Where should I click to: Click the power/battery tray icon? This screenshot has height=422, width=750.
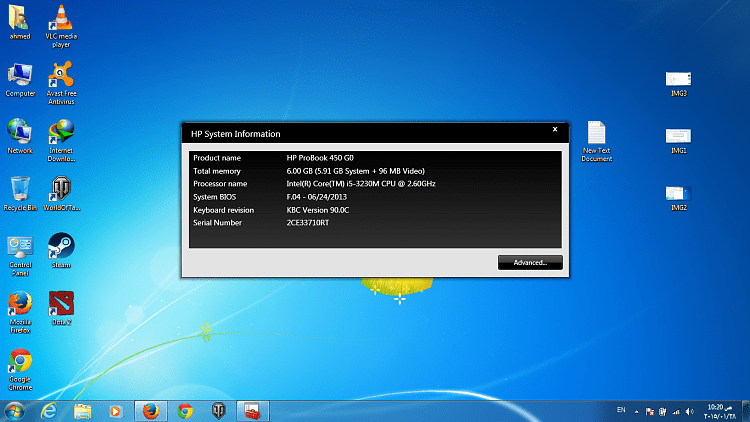(x=662, y=411)
